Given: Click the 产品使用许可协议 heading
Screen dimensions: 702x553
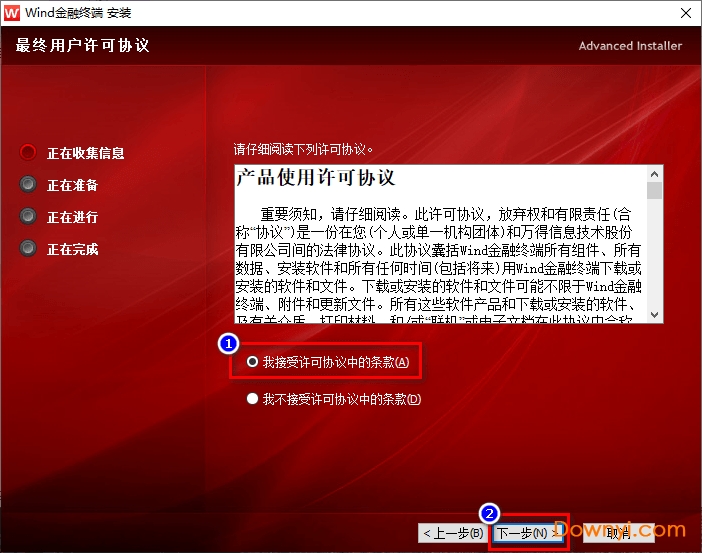Looking at the screenshot, I should [x=316, y=178].
